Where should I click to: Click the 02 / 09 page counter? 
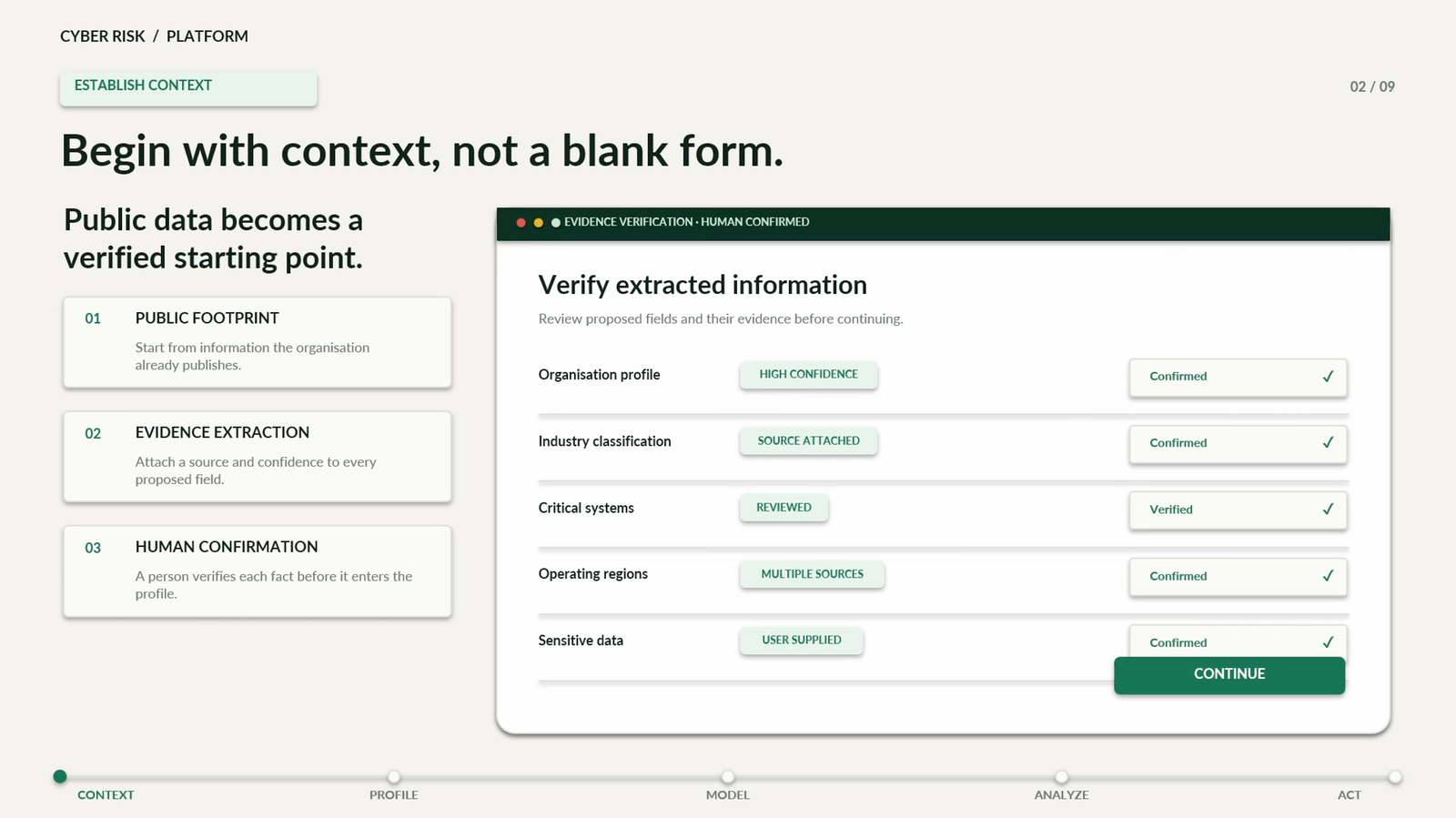1372,86
